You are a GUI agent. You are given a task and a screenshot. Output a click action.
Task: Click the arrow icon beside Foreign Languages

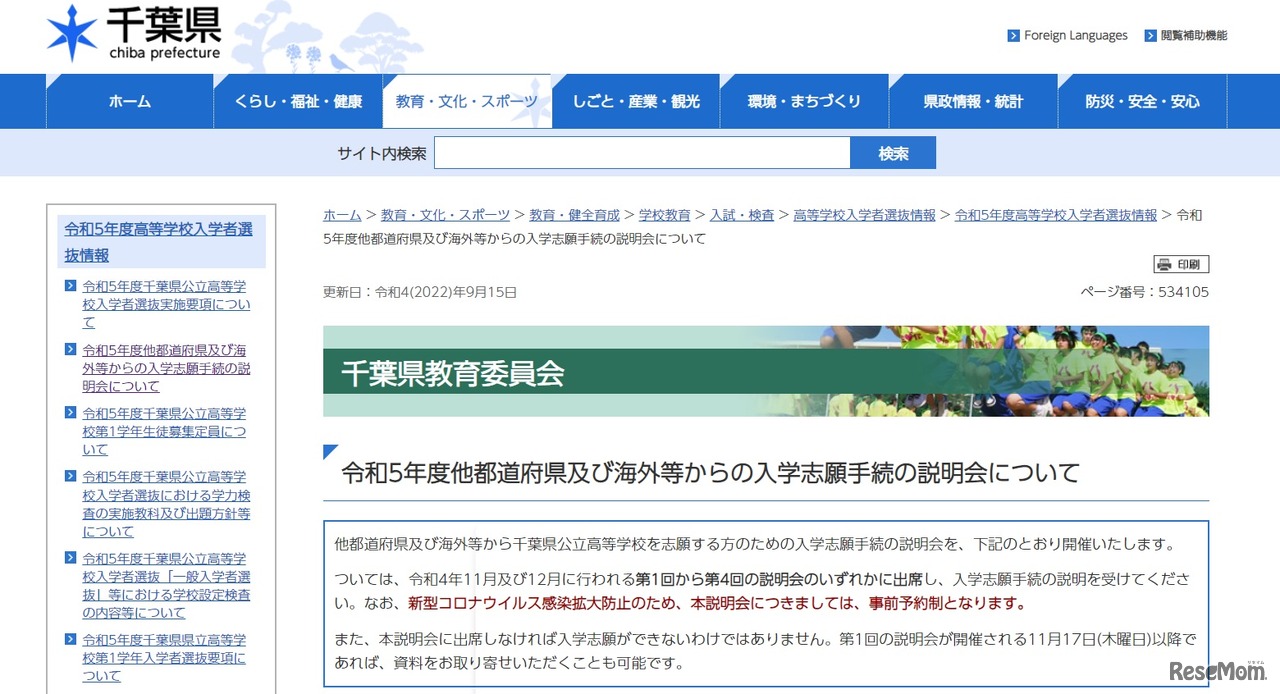(1014, 36)
